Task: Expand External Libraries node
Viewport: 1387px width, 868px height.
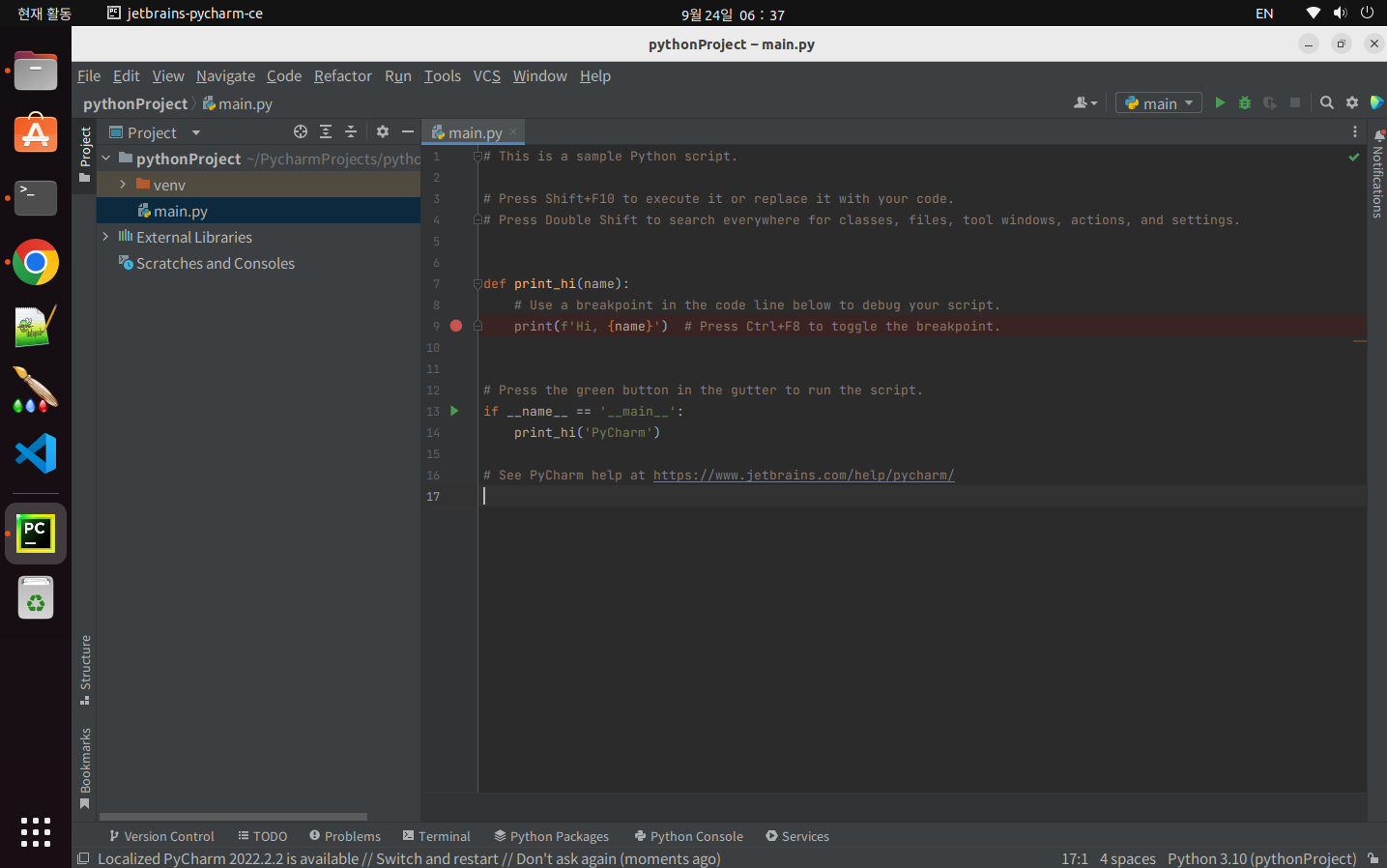Action: tap(105, 236)
